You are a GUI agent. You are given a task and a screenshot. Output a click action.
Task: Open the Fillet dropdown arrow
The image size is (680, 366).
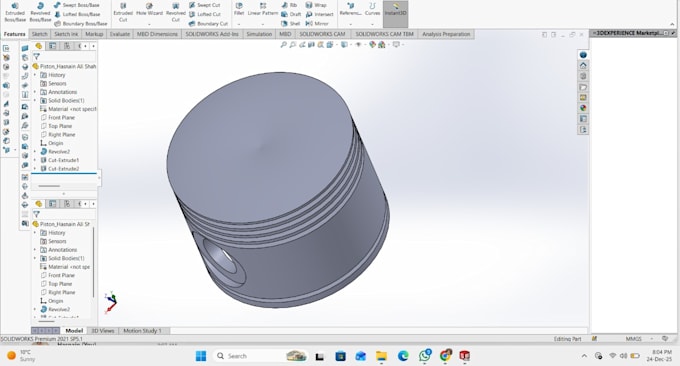239,24
